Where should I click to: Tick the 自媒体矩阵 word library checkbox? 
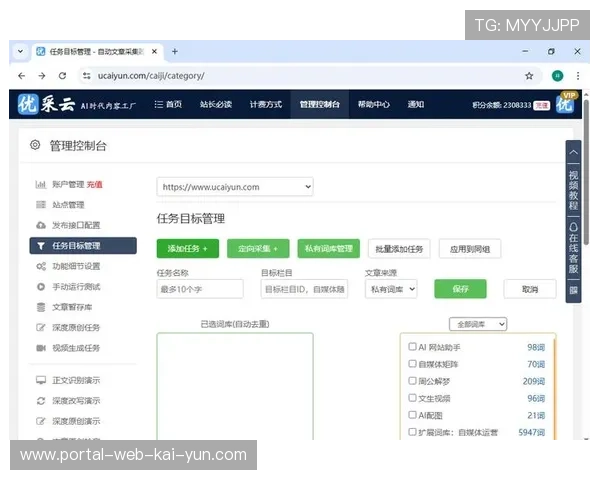point(412,364)
